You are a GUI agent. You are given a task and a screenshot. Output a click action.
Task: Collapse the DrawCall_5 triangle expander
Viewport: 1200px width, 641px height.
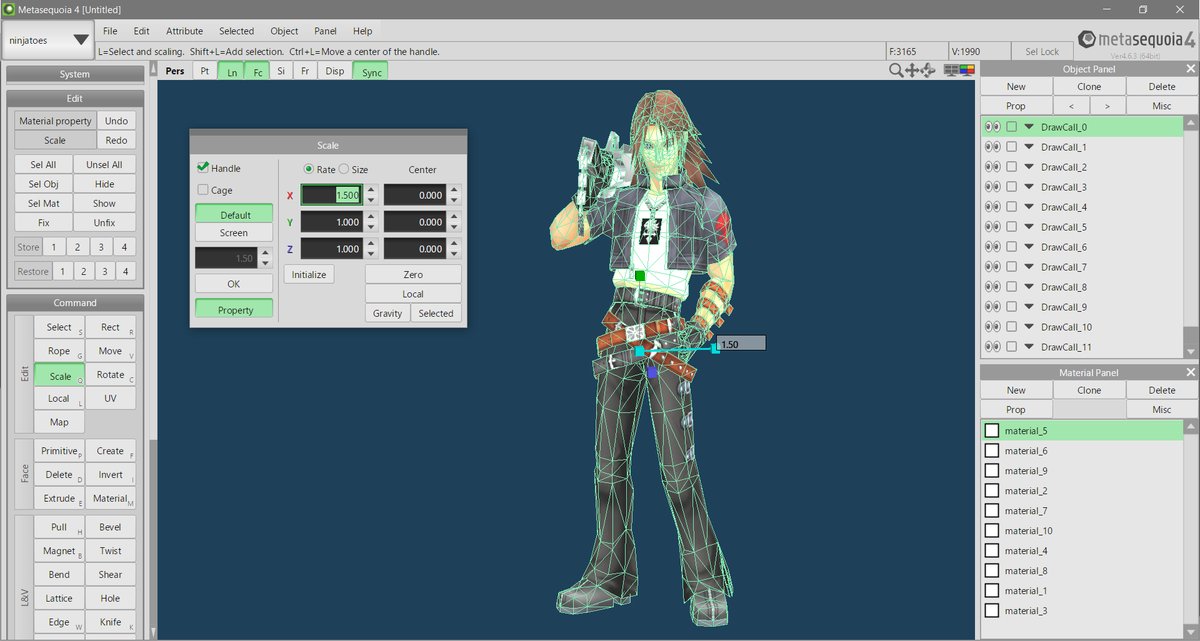tap(1028, 227)
